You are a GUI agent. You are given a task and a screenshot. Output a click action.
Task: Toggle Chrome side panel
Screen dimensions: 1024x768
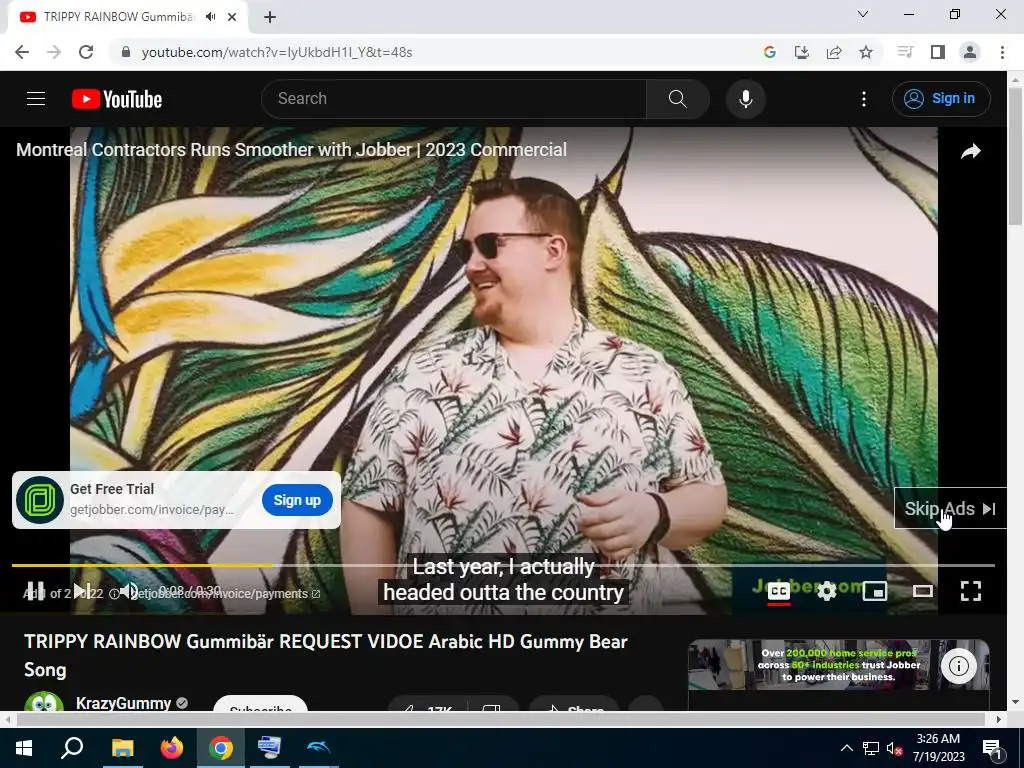click(938, 52)
